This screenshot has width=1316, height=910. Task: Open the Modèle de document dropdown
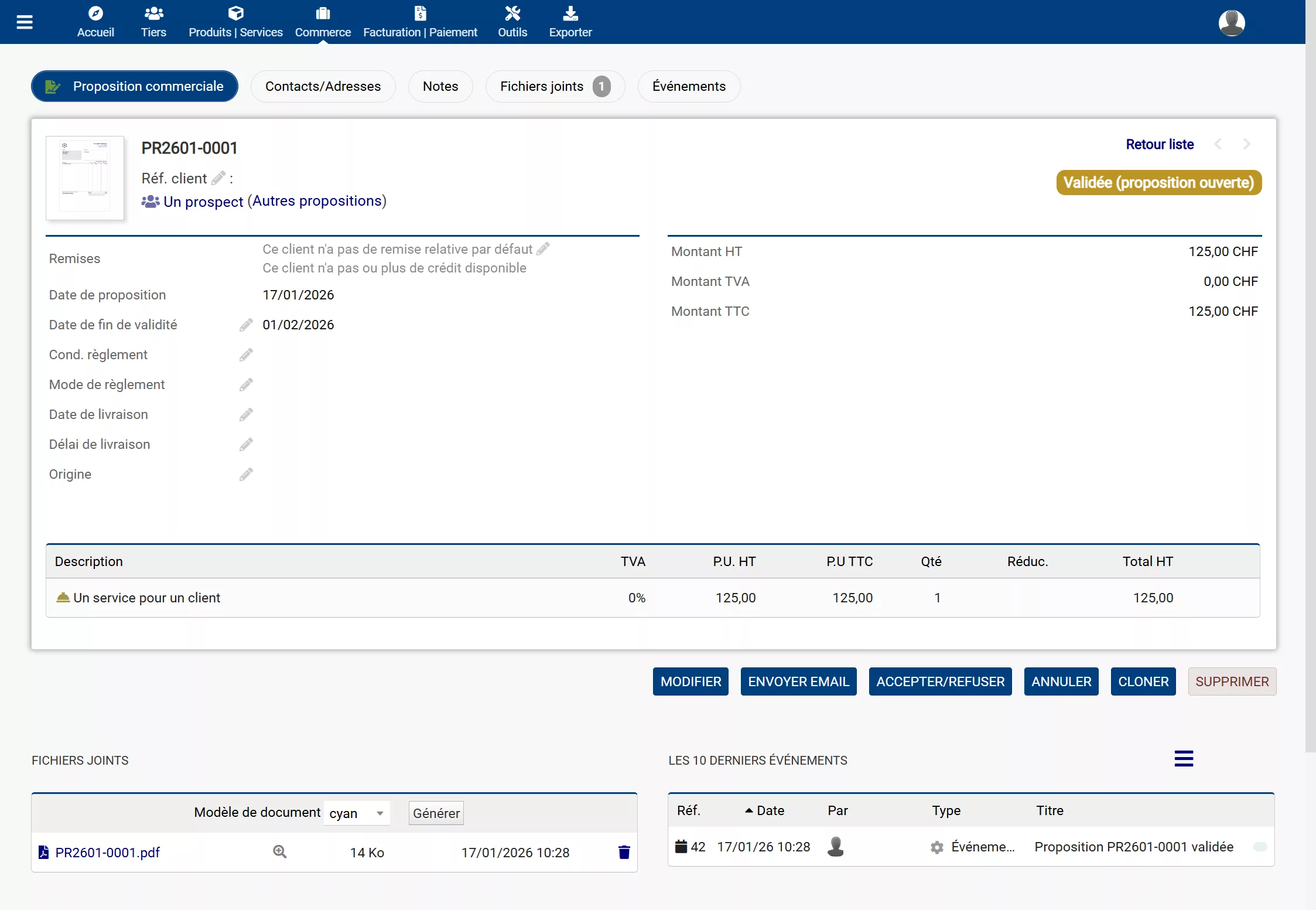[357, 813]
